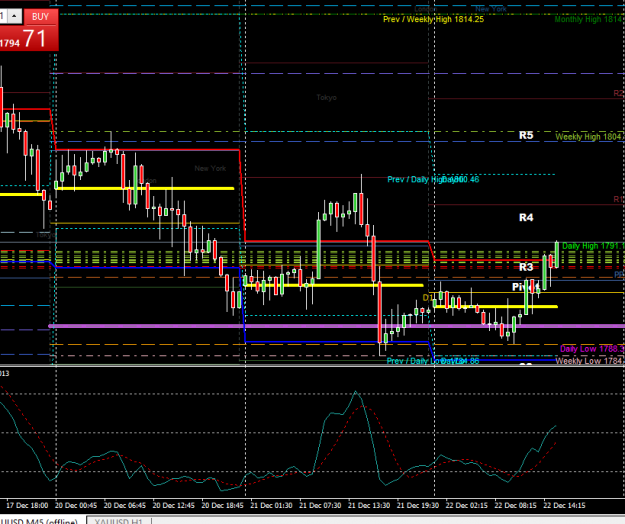Select the R5 resistance label
The height and width of the screenshot is (524, 625).
pyautogui.click(x=526, y=135)
